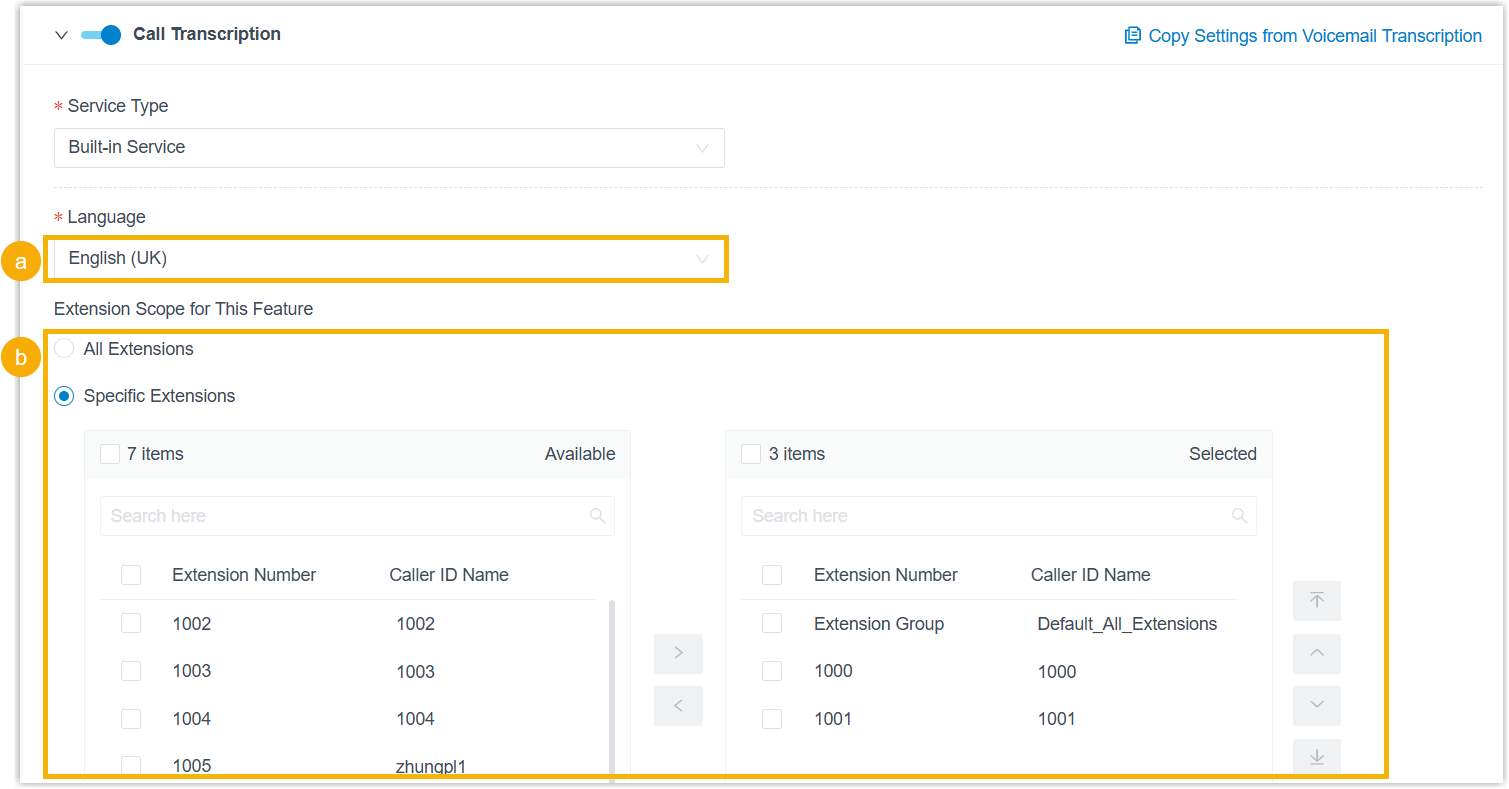
Task: Click the Available list vertical scrollbar
Action: coord(612,688)
